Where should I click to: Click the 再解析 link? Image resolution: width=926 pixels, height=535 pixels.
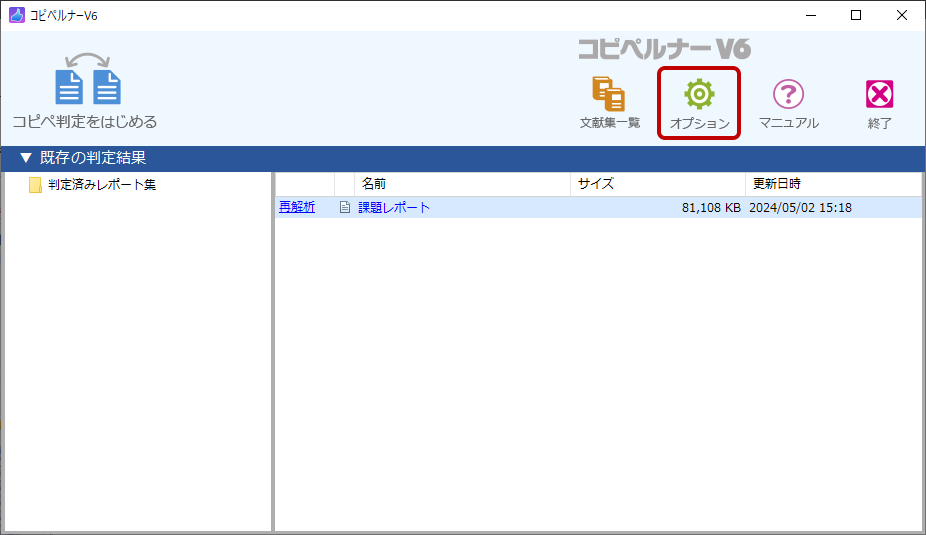click(296, 208)
